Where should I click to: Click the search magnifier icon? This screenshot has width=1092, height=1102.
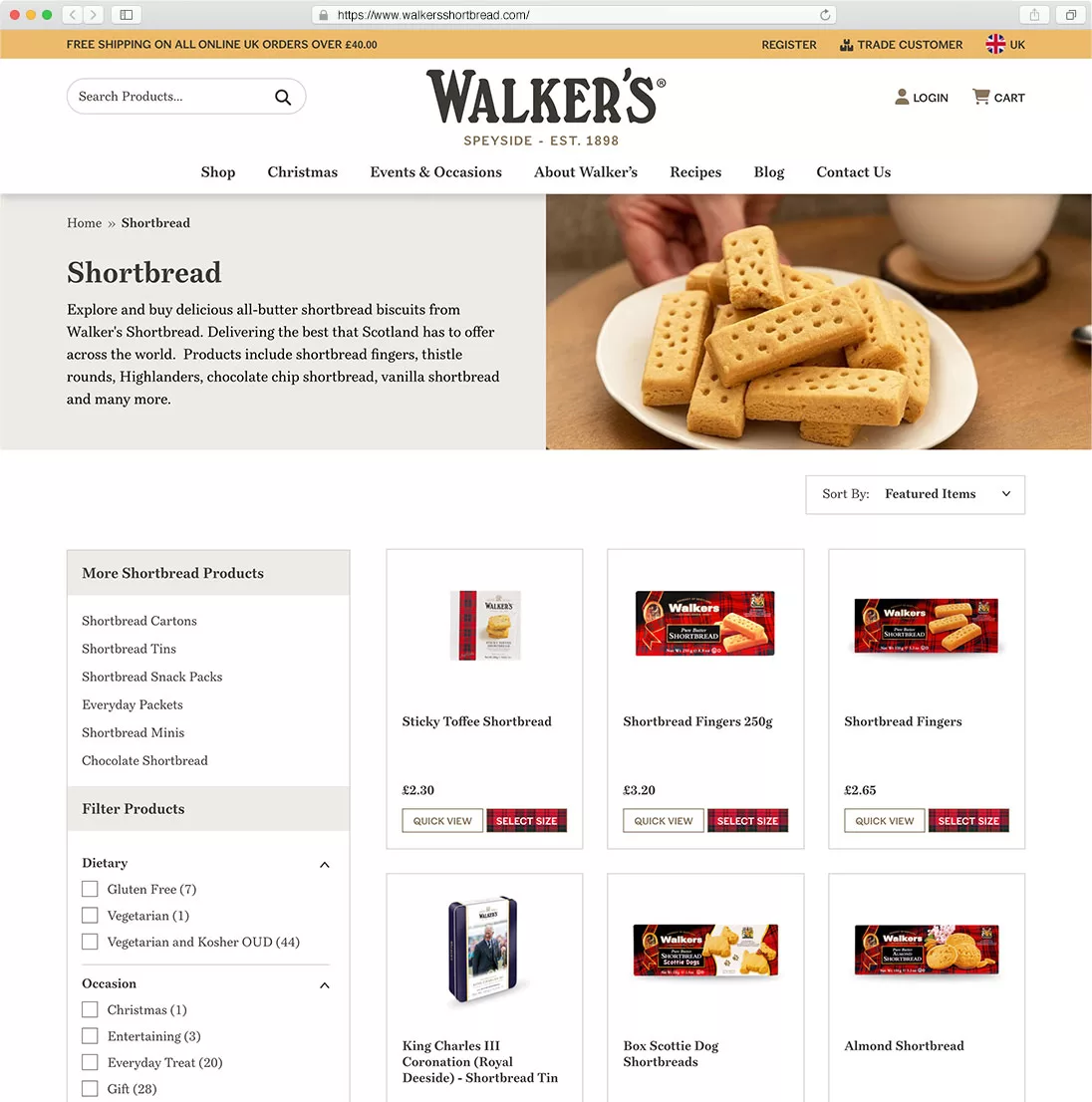coord(283,97)
